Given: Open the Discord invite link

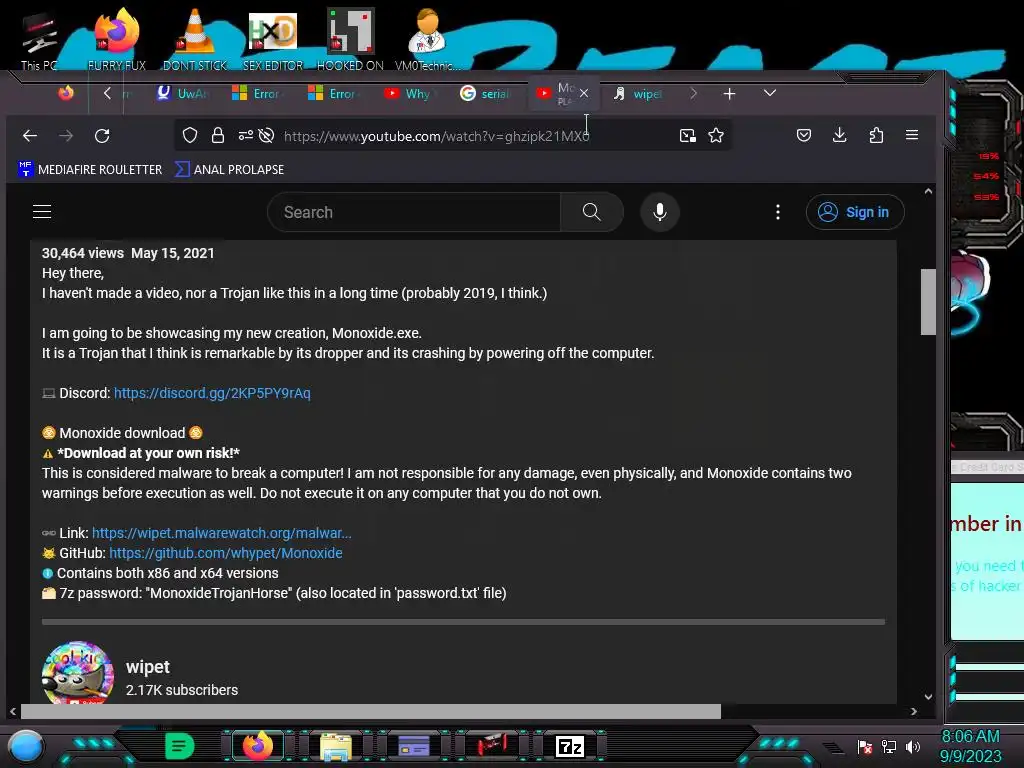Looking at the screenshot, I should pos(212,393).
